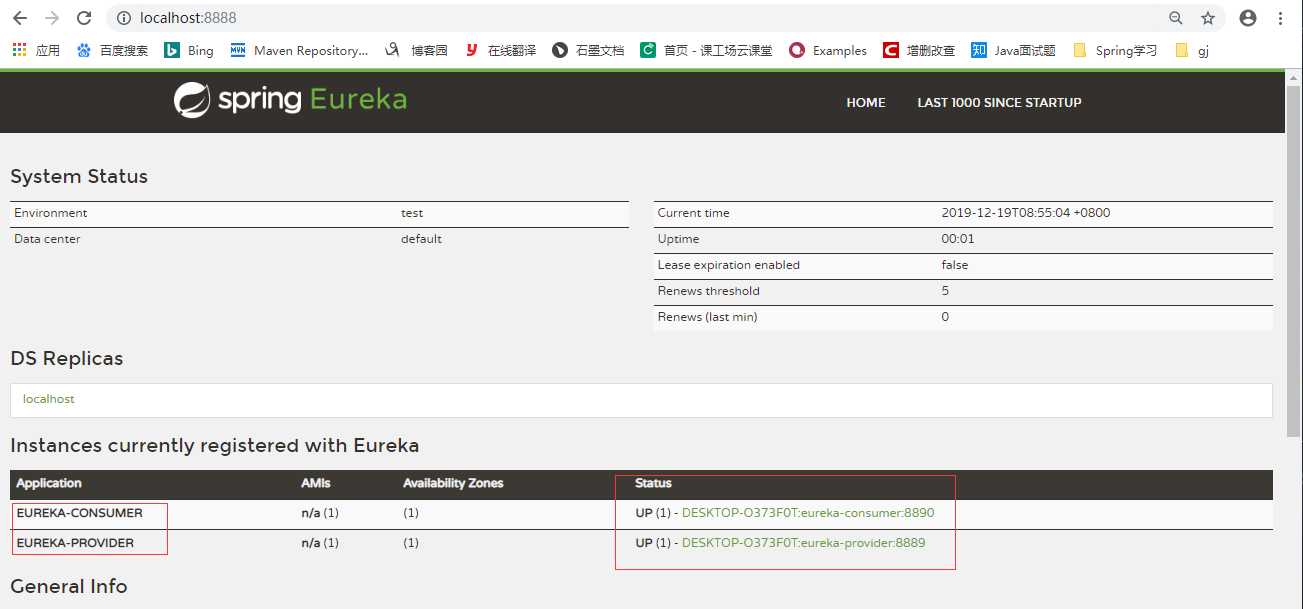Click the System Status heading
Image resolution: width=1303 pixels, height=609 pixels.
pyautogui.click(x=79, y=176)
